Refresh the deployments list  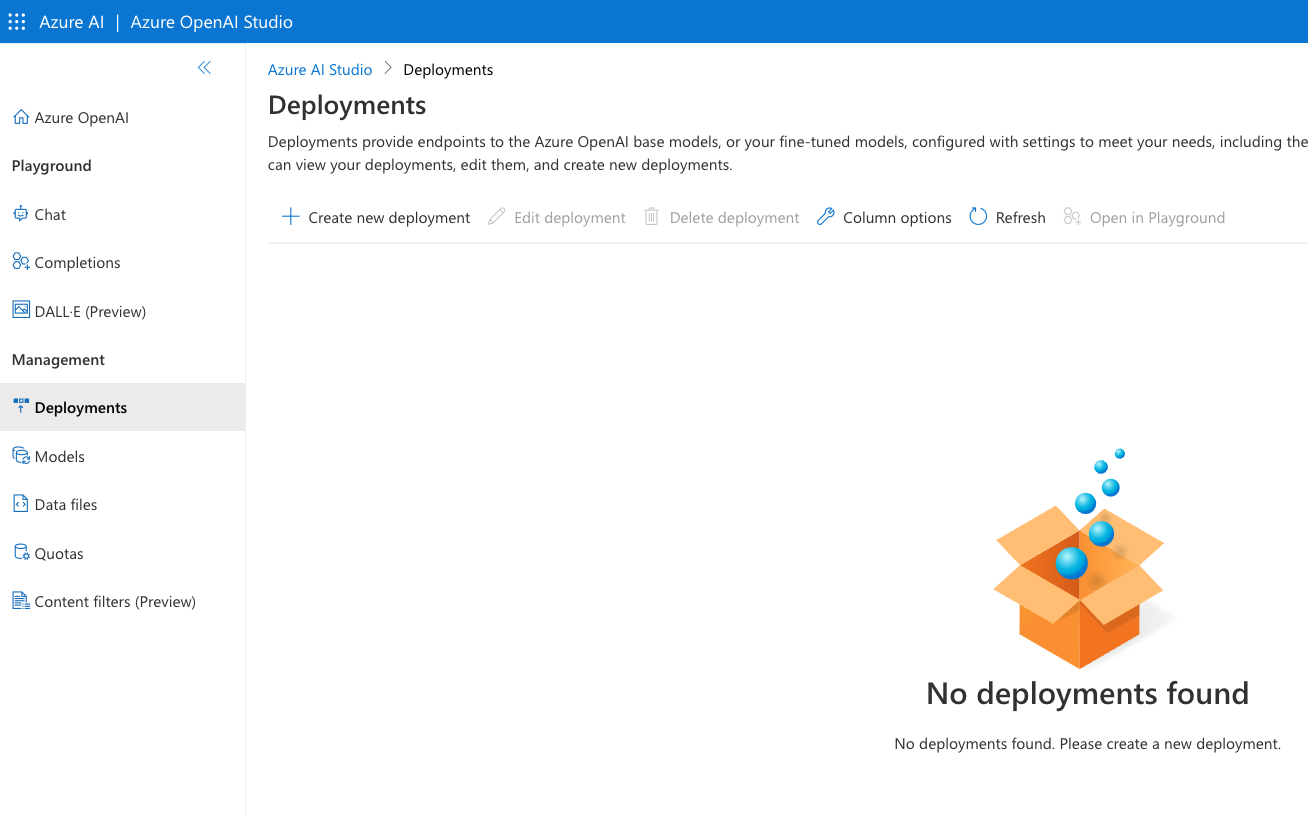1008,217
